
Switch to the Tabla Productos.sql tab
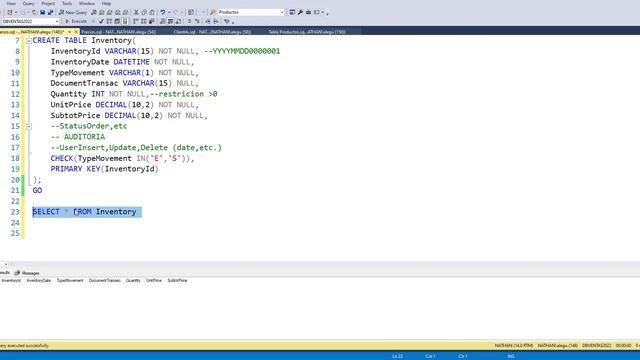pyautogui.click(x=307, y=32)
